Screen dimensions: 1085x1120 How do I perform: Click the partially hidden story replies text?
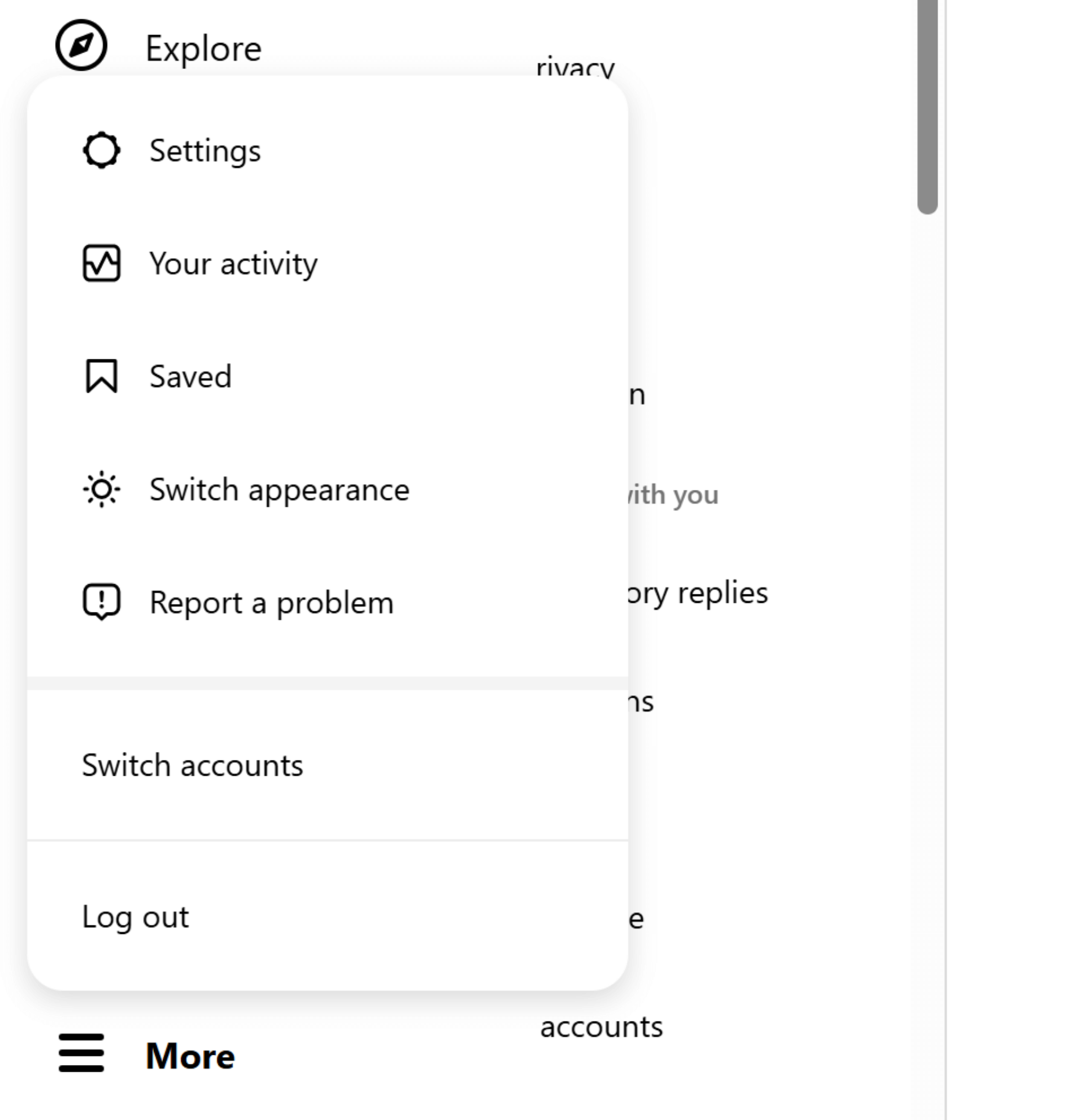(x=698, y=593)
